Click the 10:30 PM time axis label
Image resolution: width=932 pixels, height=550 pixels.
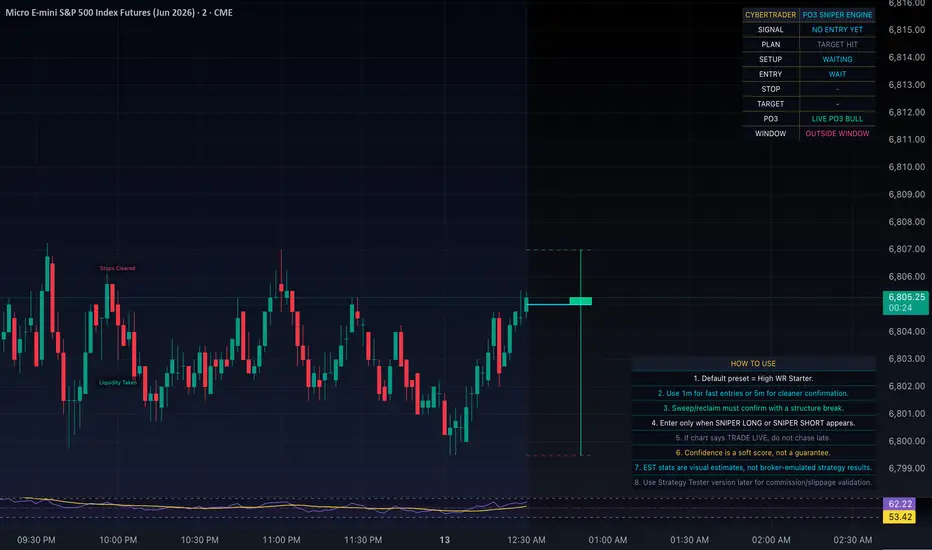(200, 540)
